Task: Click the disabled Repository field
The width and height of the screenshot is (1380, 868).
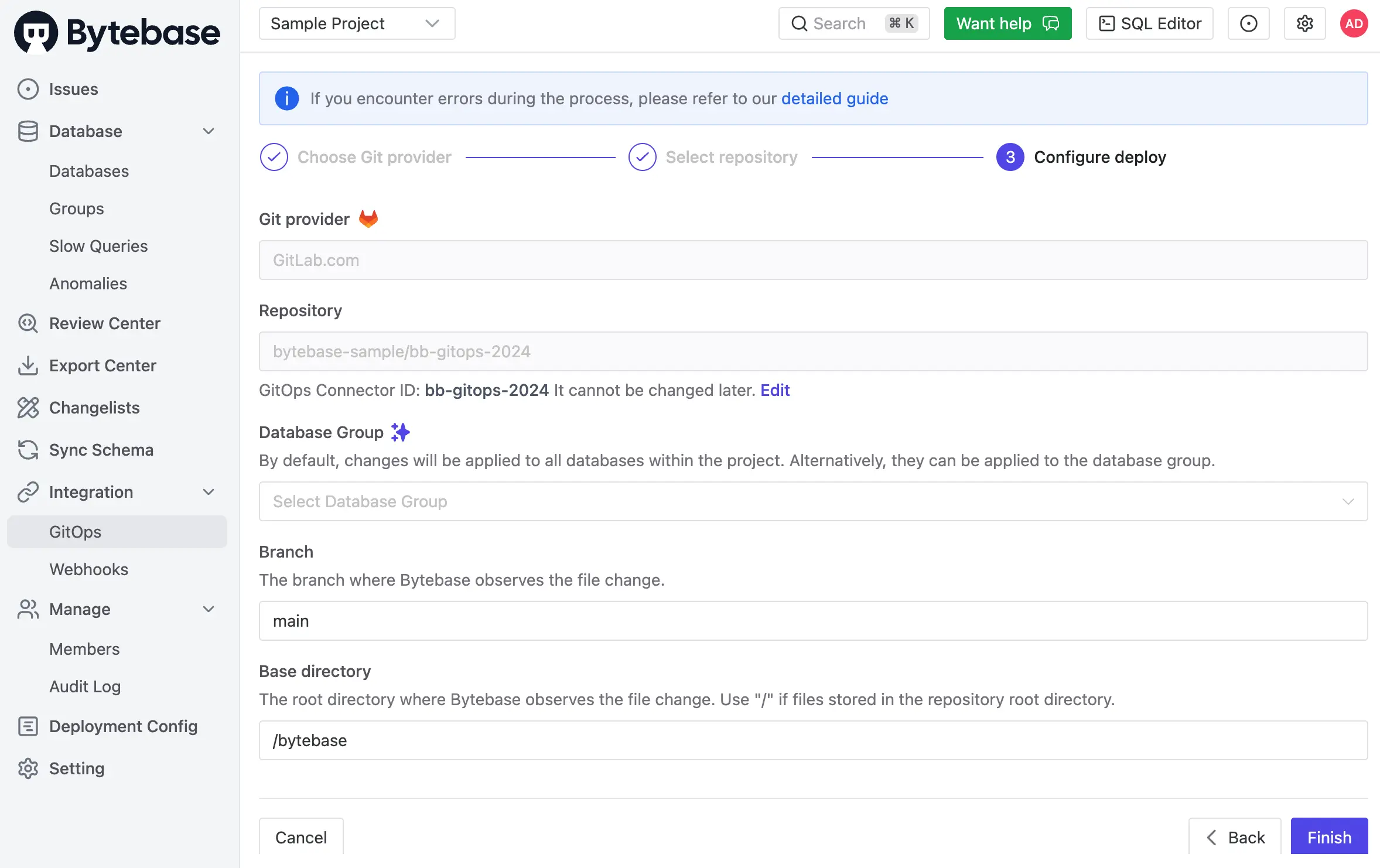Action: [x=813, y=351]
